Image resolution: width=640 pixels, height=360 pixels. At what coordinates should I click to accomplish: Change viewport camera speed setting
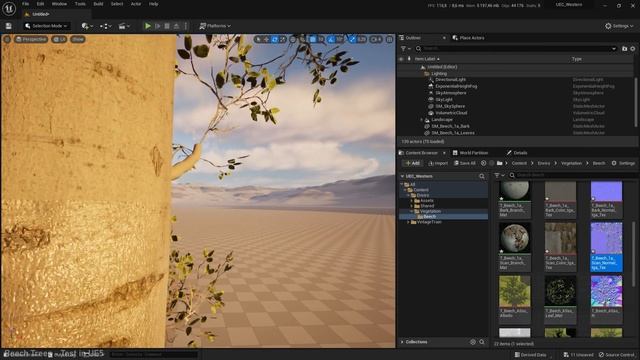376,40
